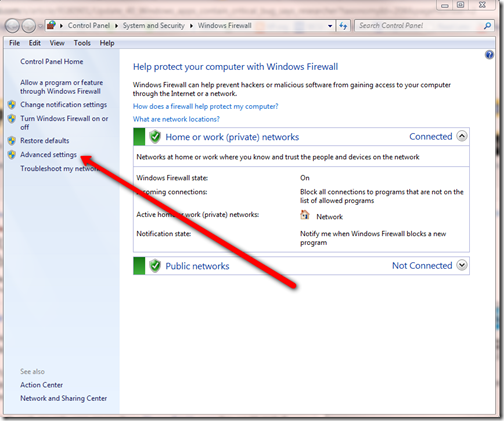504x421 pixels.
Task: Open the address bar history dropdown
Action: tap(330, 26)
